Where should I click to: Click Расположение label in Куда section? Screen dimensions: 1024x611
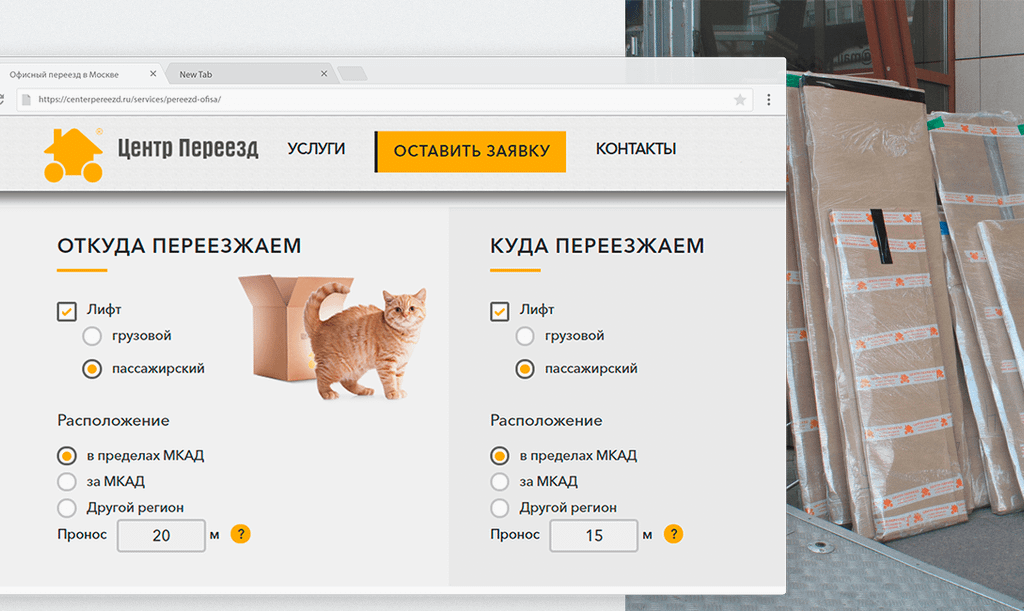click(546, 420)
